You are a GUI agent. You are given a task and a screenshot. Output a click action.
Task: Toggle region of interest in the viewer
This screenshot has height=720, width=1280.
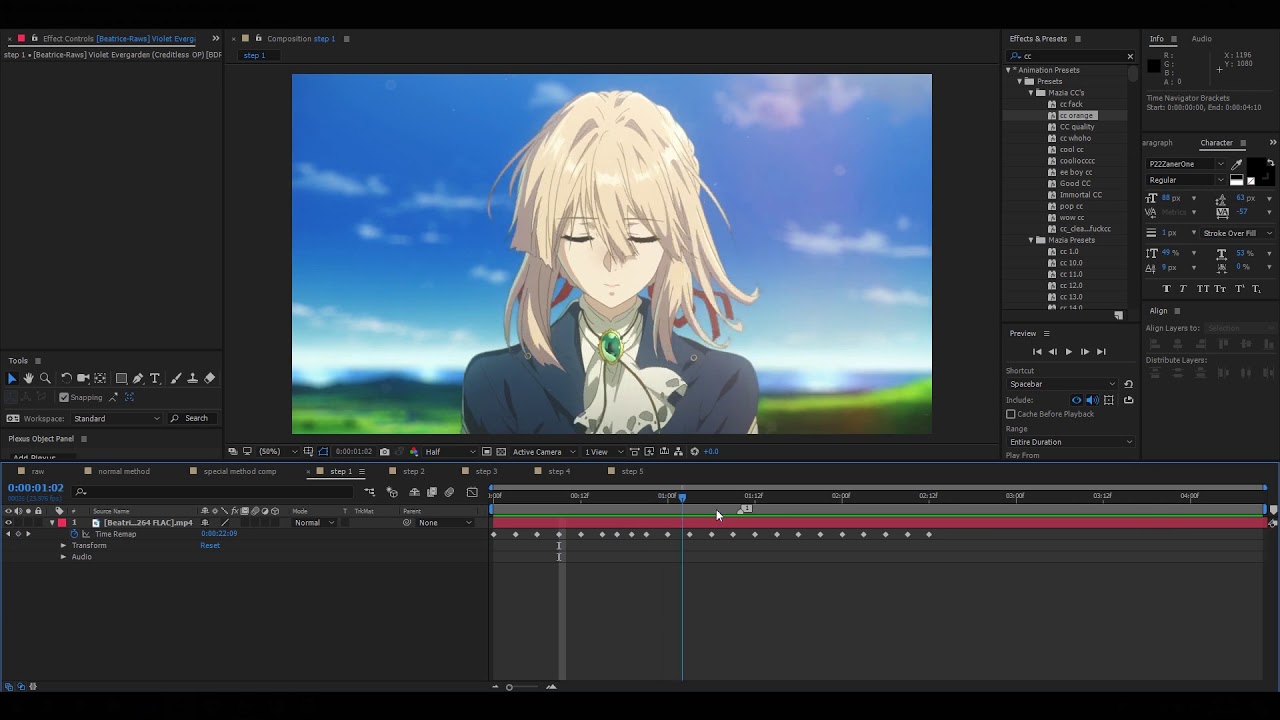coord(486,452)
